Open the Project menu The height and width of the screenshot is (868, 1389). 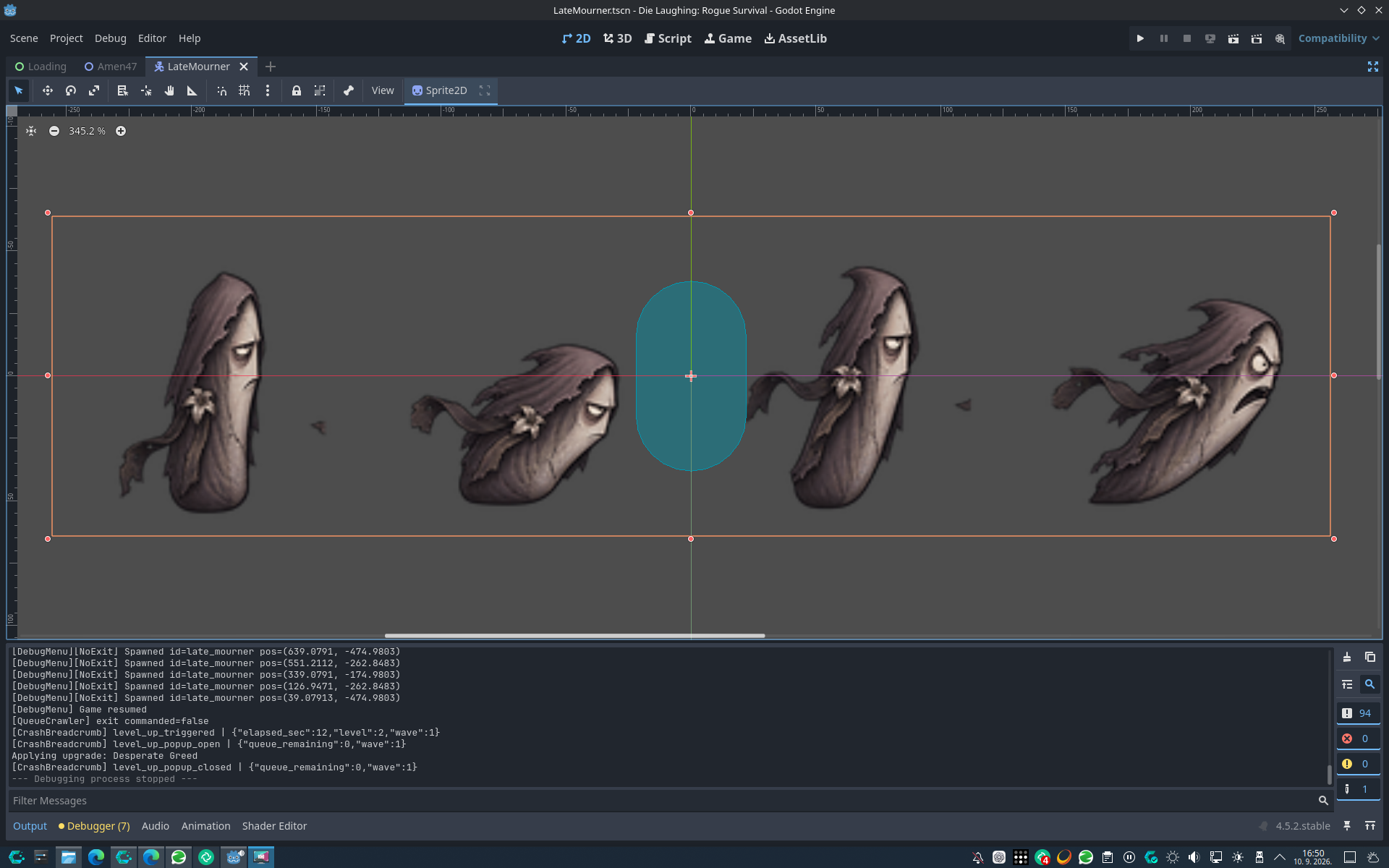tap(67, 38)
